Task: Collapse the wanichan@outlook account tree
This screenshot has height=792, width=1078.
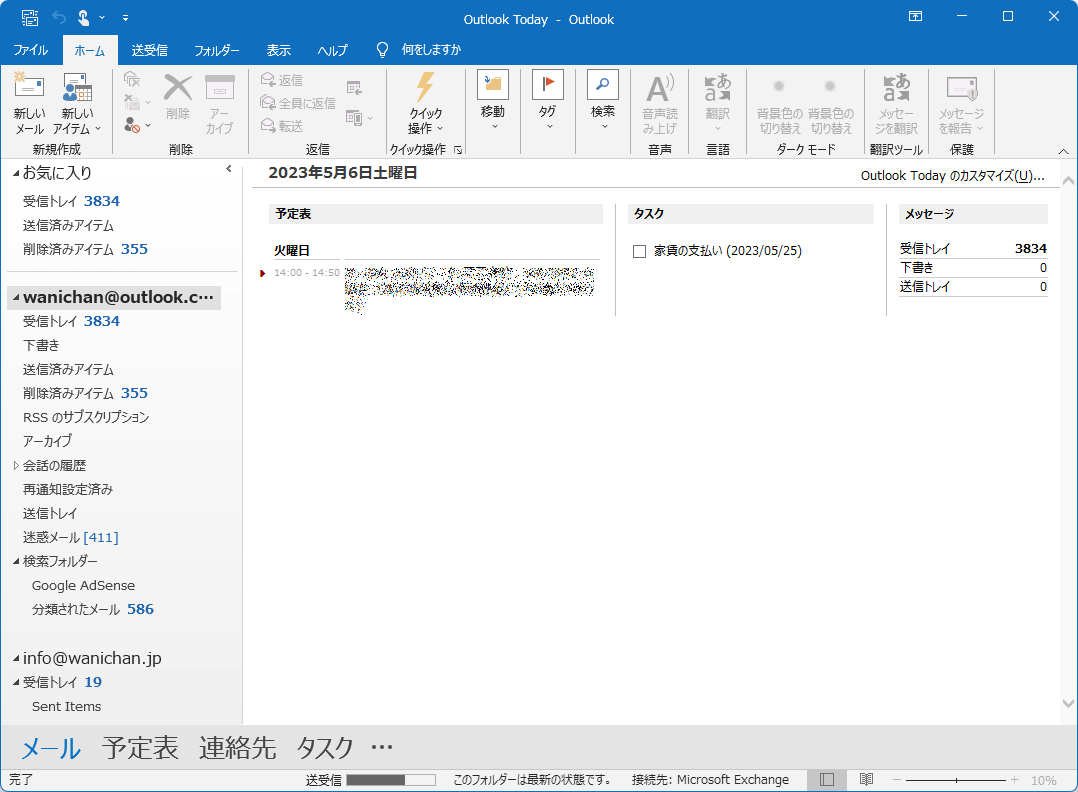Action: coord(16,298)
